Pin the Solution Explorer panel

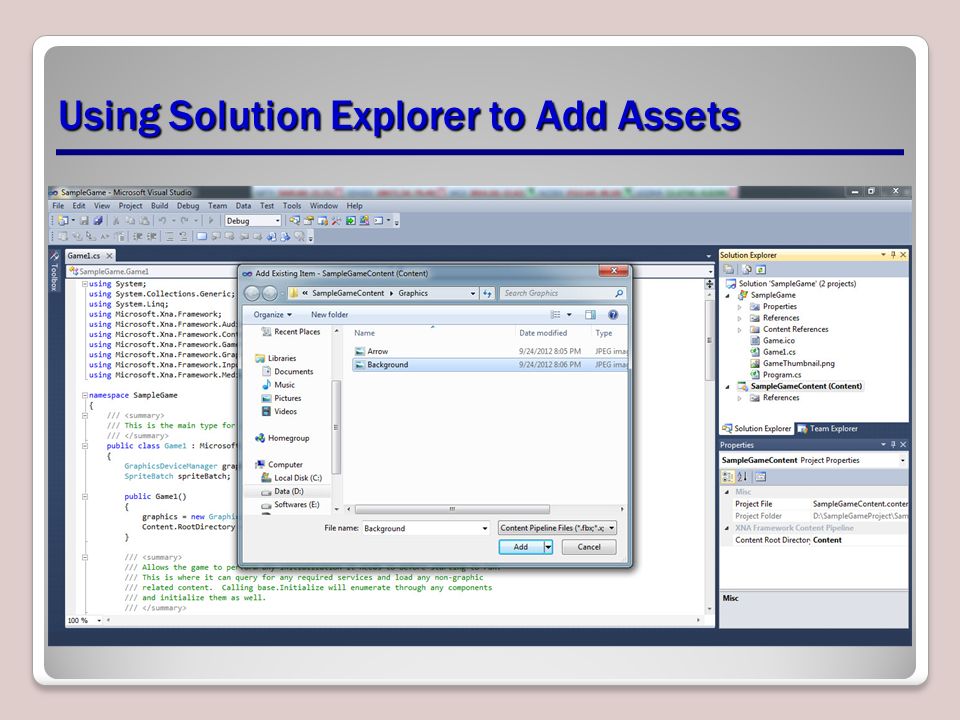(893, 255)
